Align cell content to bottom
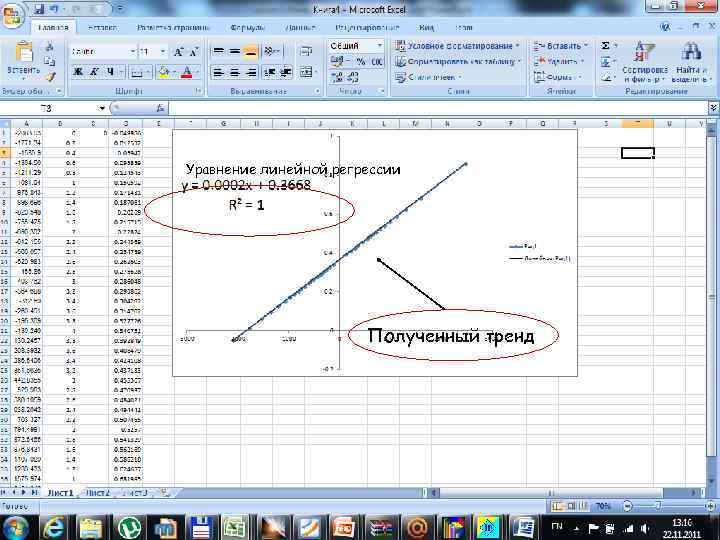720x540 pixels. 250,51
